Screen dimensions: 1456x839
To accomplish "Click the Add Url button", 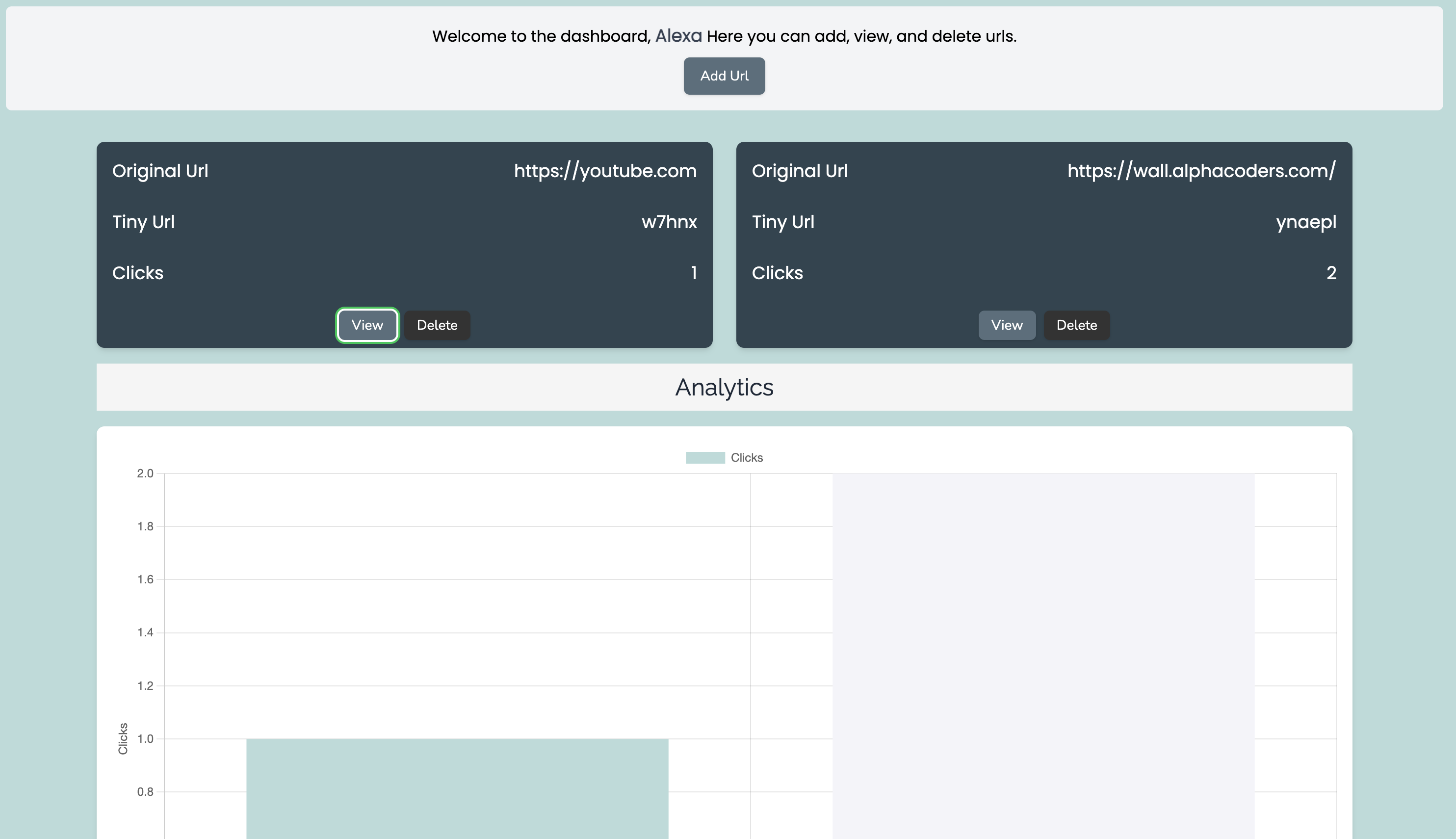I will click(x=724, y=76).
